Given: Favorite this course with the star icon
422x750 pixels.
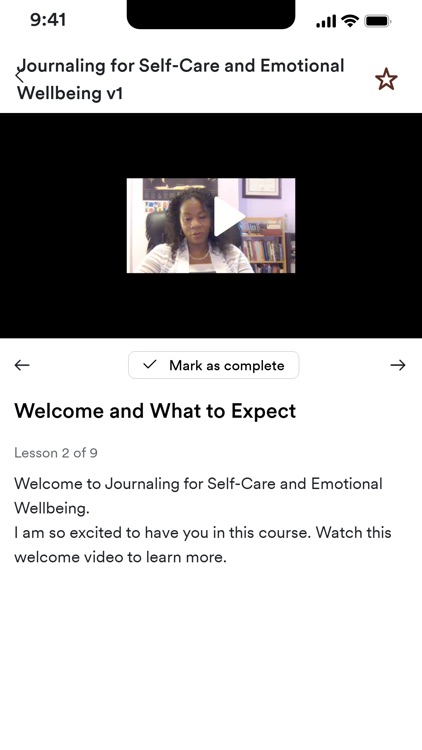Looking at the screenshot, I should coord(386,79).
